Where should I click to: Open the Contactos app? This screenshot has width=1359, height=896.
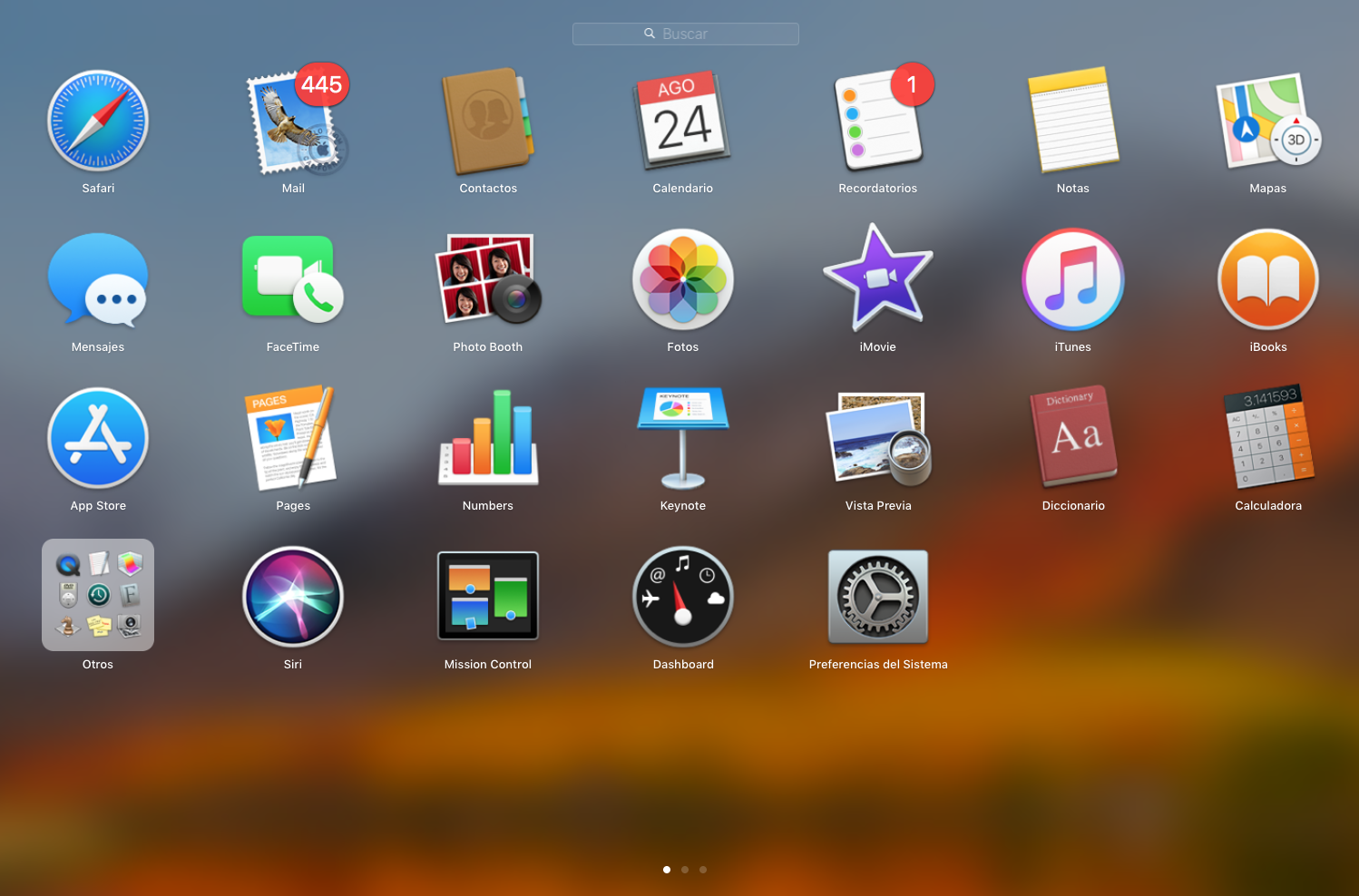(488, 122)
